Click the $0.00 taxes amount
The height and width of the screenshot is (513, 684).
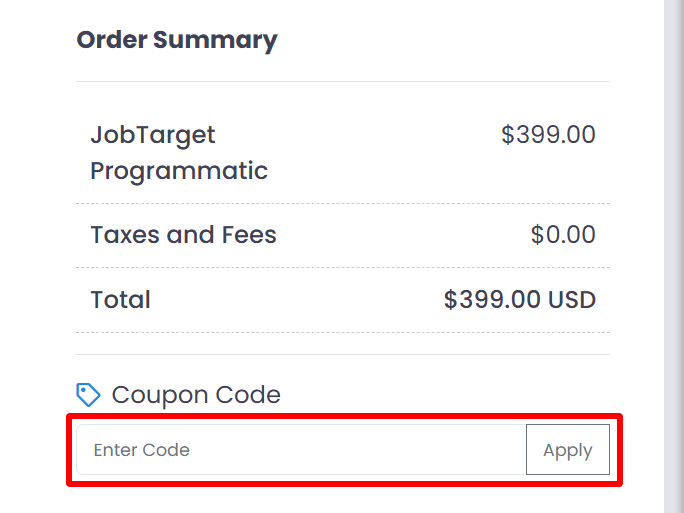pos(563,235)
